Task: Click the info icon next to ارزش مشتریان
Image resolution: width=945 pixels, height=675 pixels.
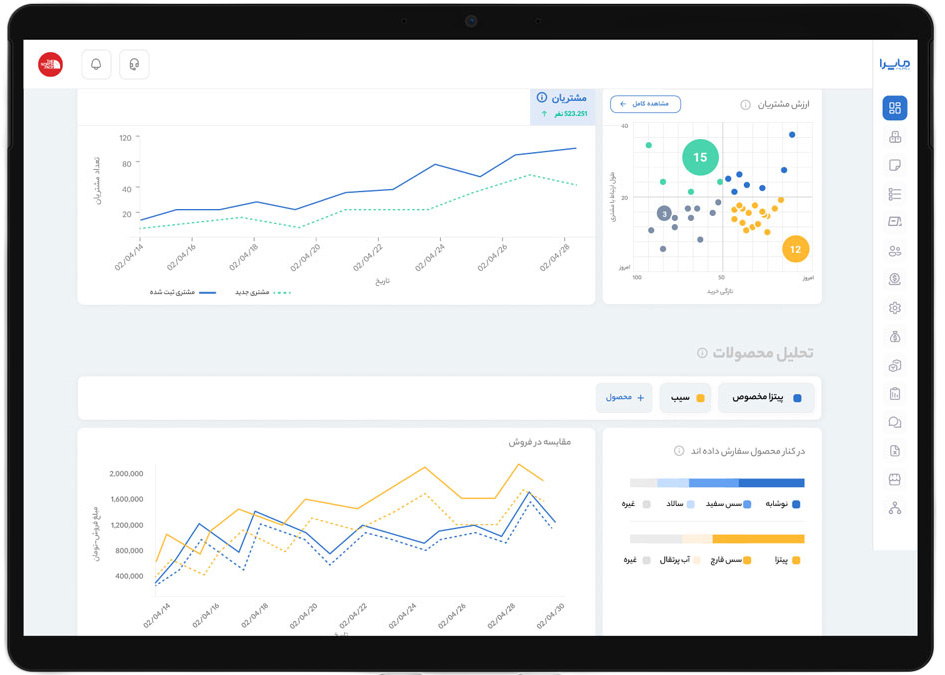Action: [746, 105]
